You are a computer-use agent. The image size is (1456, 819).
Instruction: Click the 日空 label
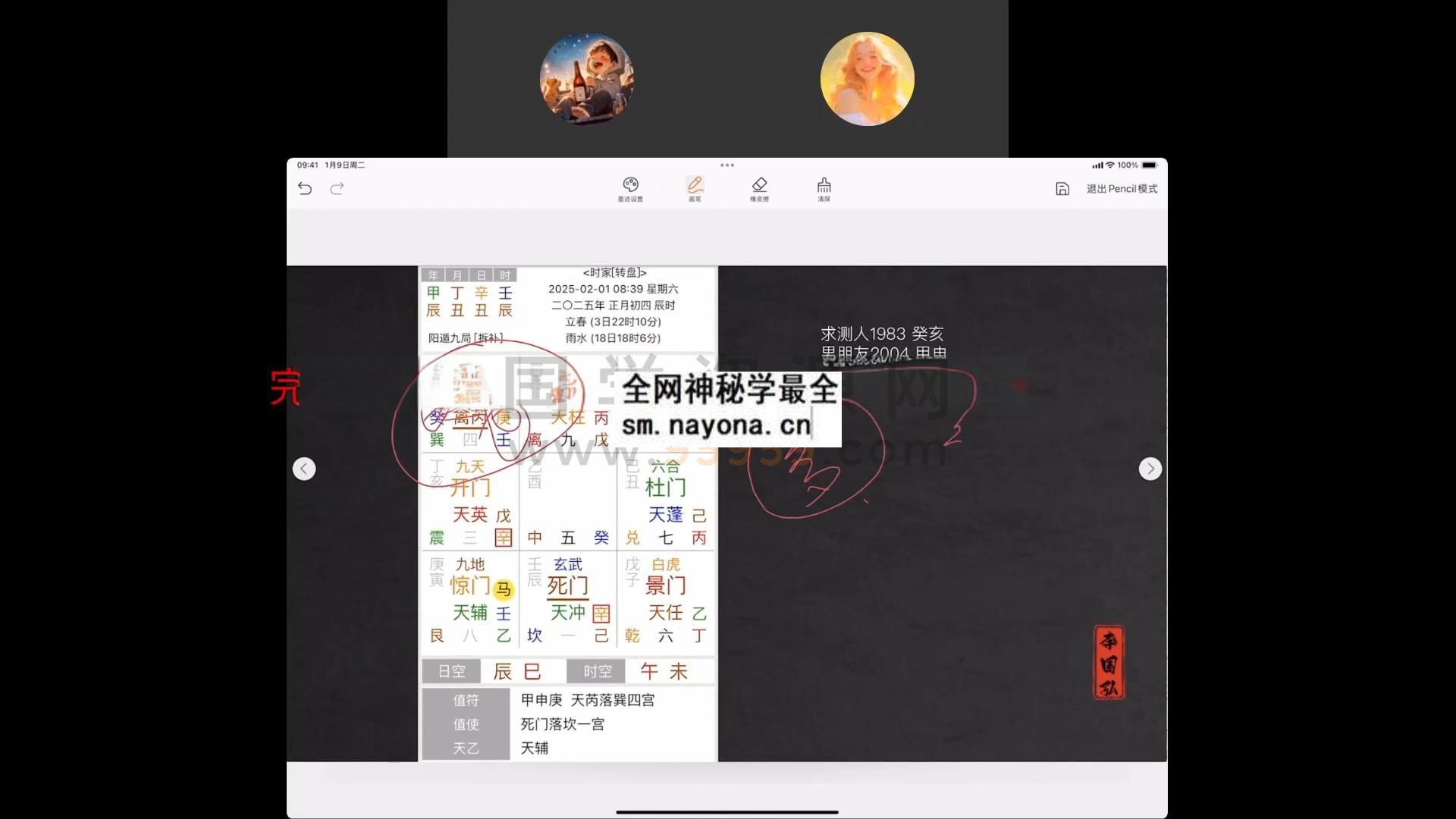pyautogui.click(x=451, y=671)
